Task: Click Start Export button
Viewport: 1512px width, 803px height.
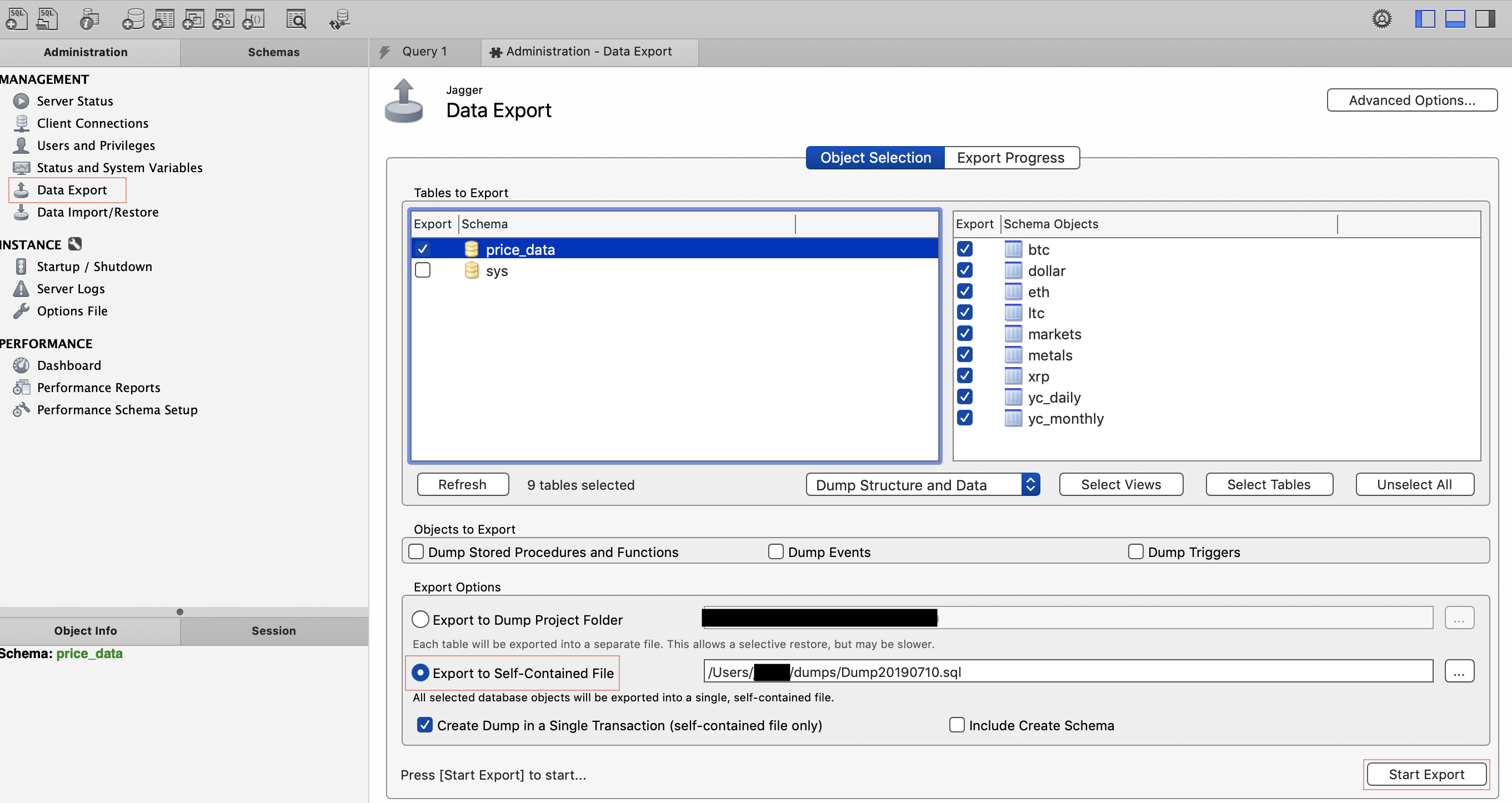Action: click(x=1424, y=773)
